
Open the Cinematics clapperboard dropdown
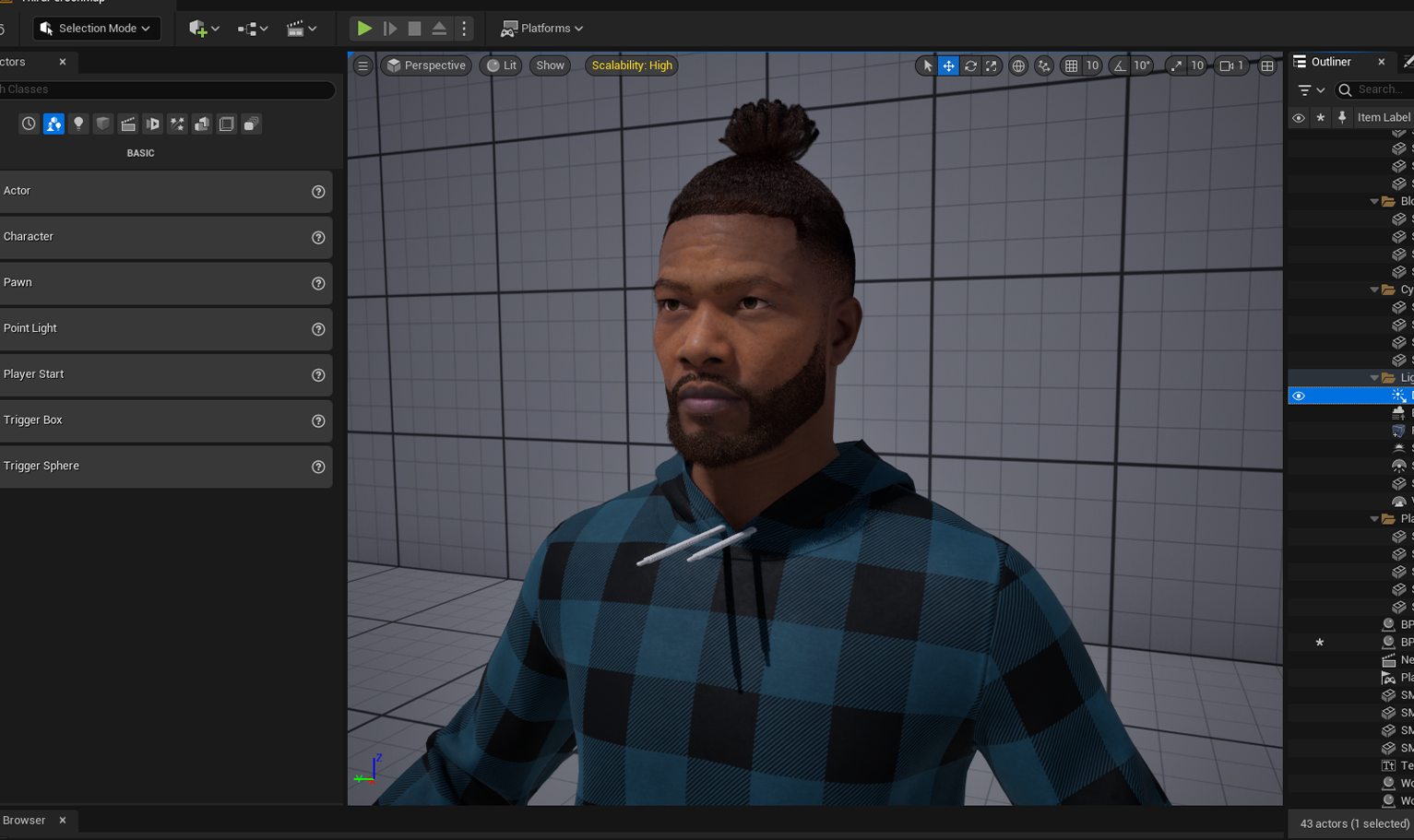tap(302, 29)
